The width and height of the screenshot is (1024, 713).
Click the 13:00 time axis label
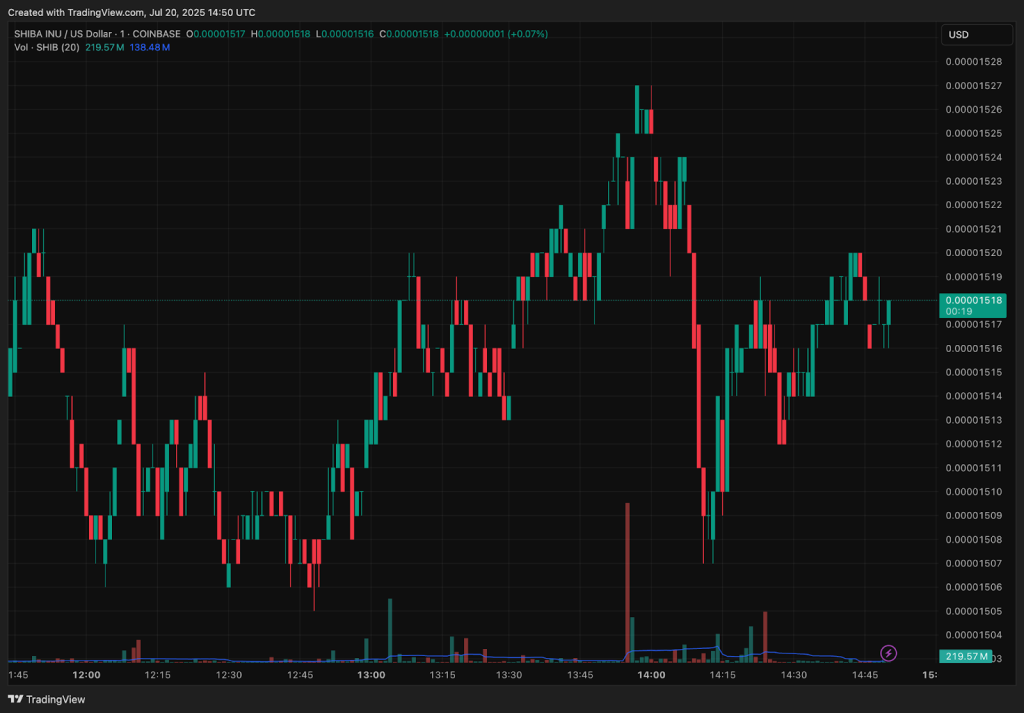tap(372, 675)
